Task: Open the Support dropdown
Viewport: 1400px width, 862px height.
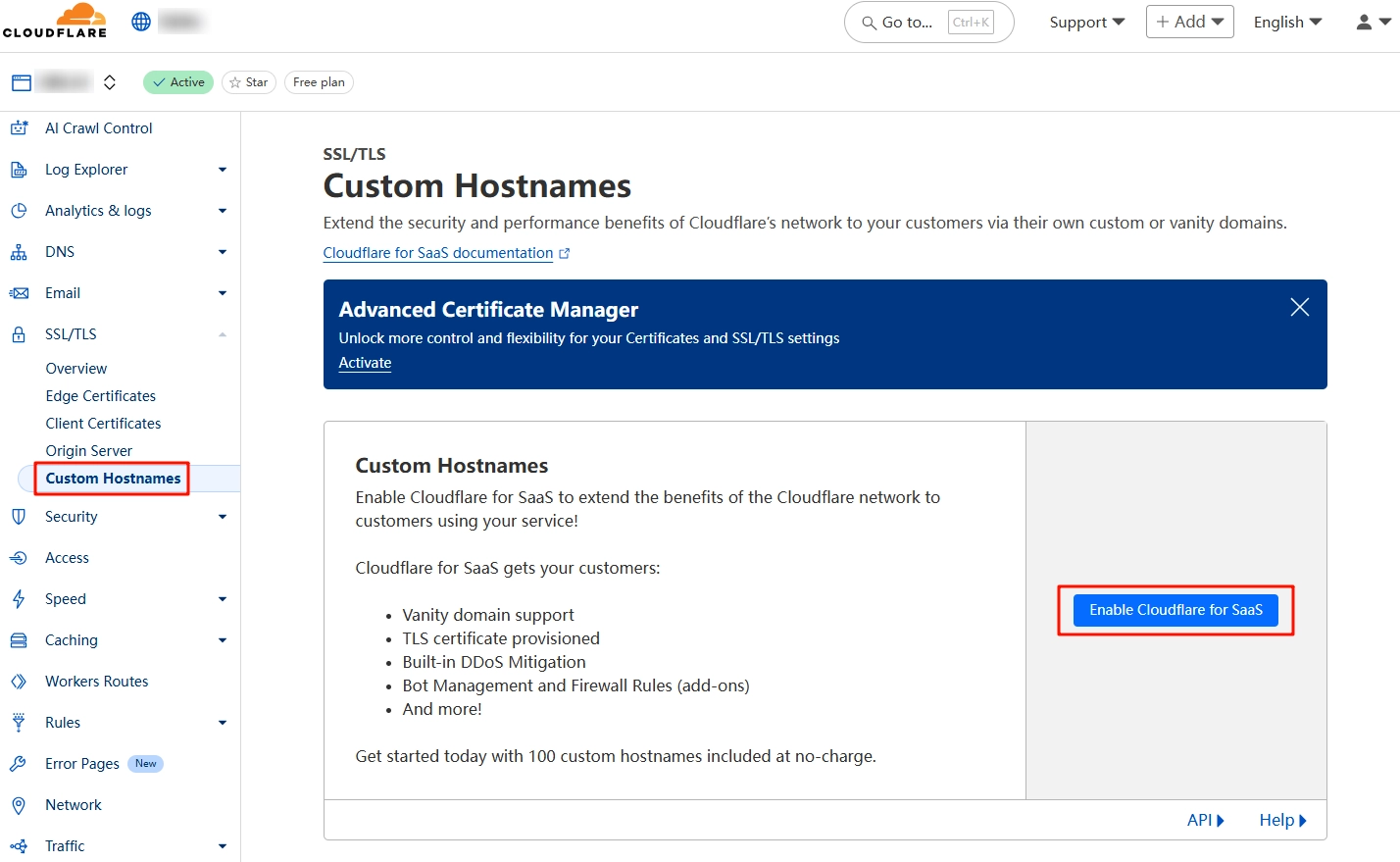Action: tap(1085, 22)
